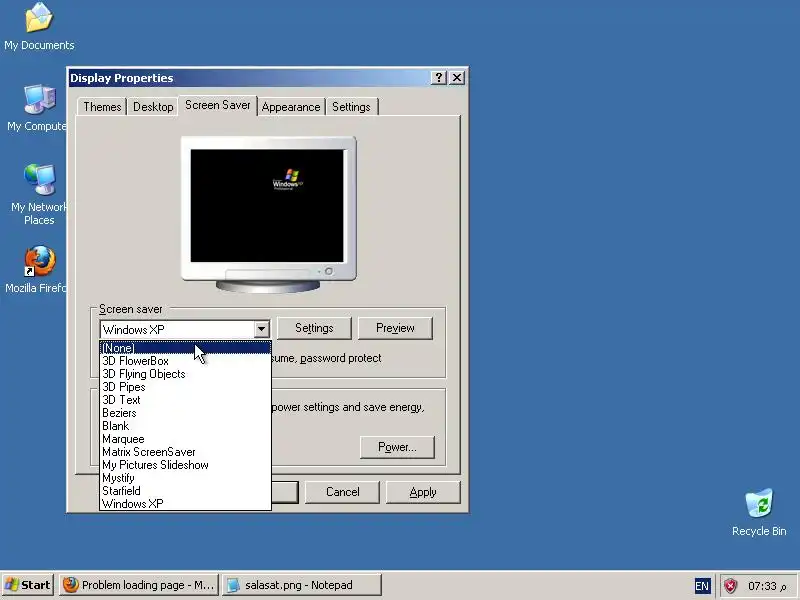Click the Apply button

click(x=423, y=492)
